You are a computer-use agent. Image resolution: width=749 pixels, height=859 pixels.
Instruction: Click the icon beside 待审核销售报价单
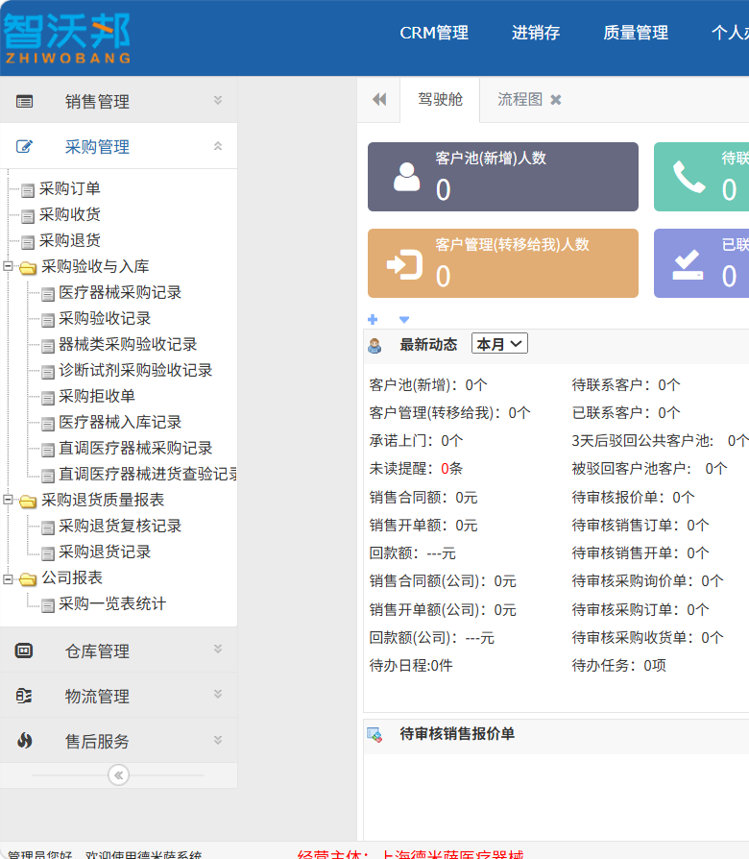tap(375, 735)
